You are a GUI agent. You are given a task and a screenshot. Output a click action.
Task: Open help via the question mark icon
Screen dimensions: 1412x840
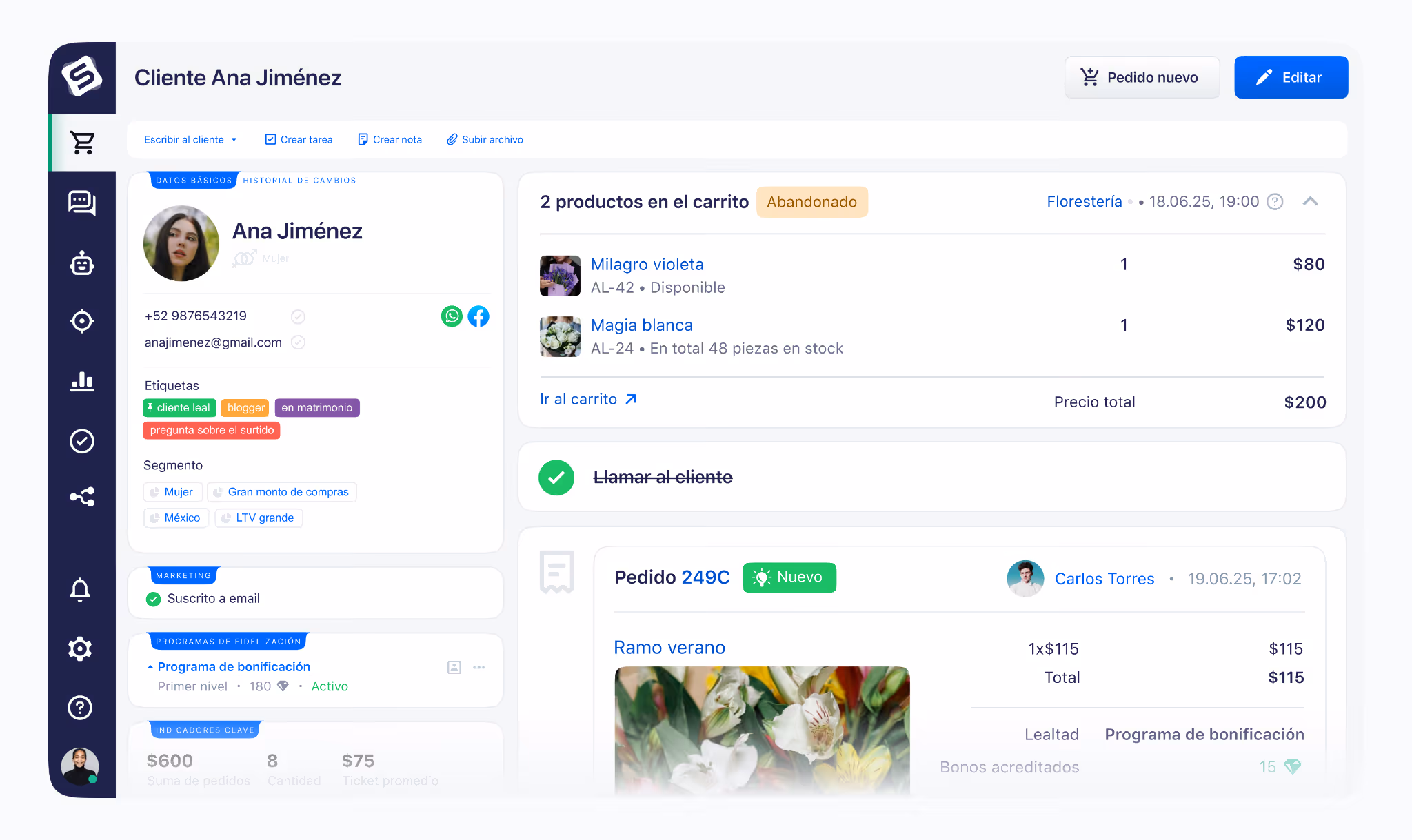click(81, 708)
